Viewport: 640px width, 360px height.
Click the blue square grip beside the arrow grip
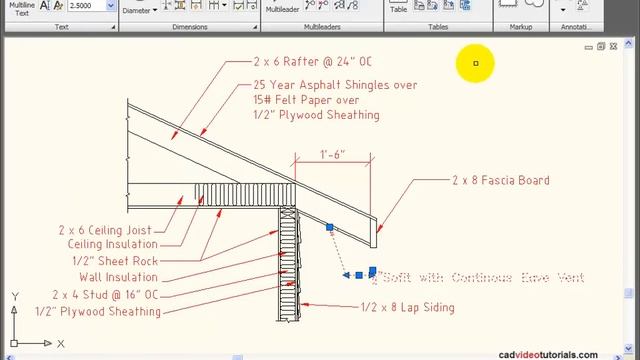pos(359,276)
